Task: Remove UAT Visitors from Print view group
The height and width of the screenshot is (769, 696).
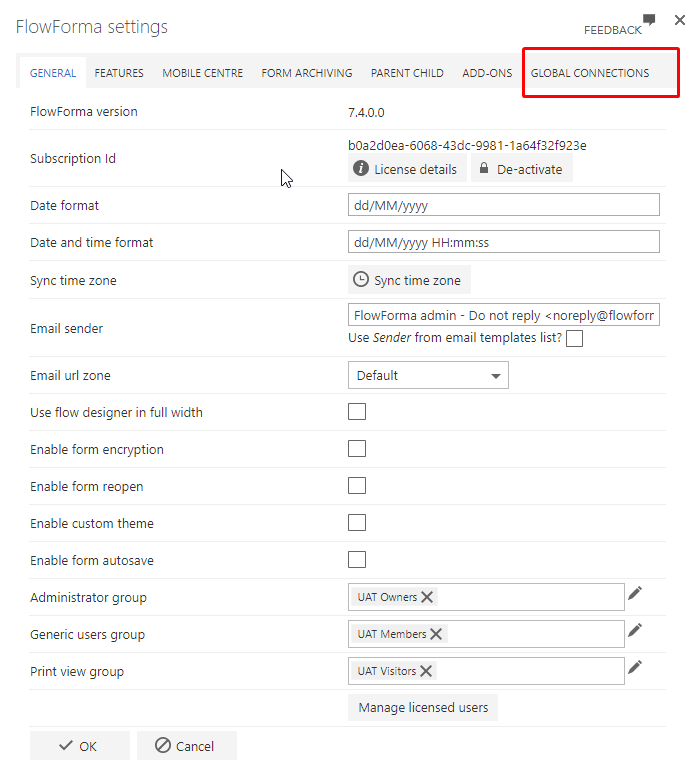Action: [x=426, y=671]
